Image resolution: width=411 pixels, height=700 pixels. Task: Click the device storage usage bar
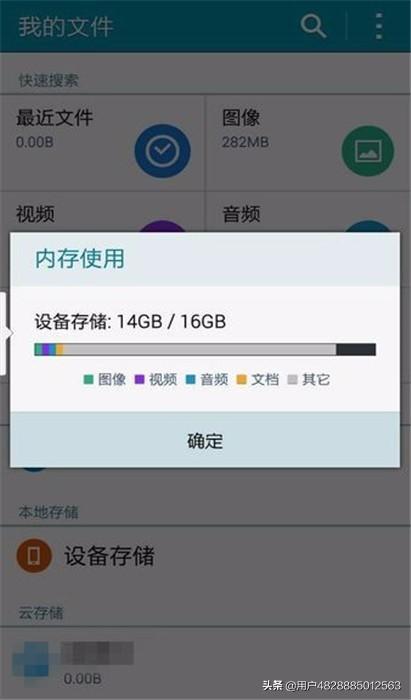pyautogui.click(x=205, y=350)
